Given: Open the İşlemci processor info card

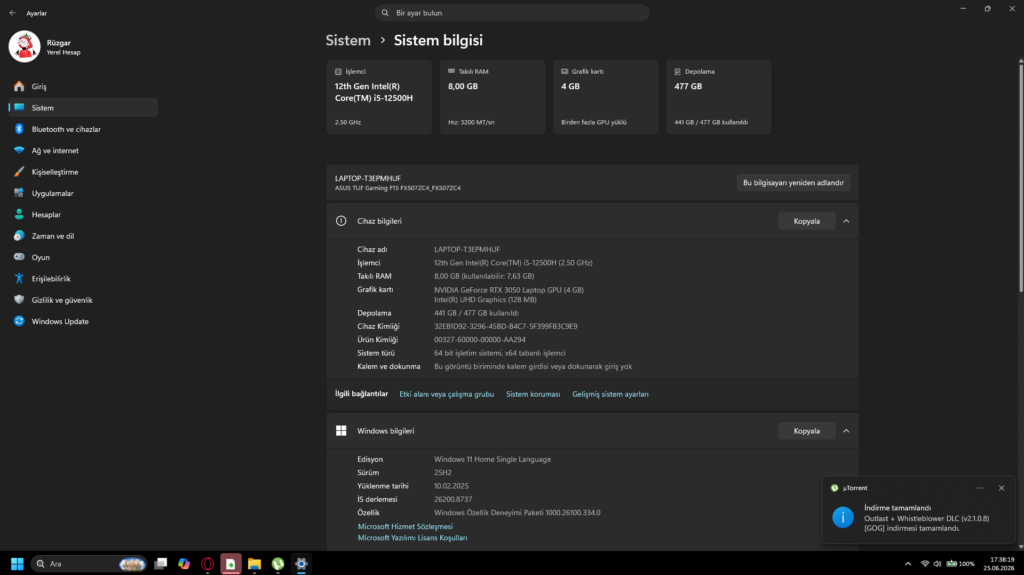Looking at the screenshot, I should pos(379,97).
